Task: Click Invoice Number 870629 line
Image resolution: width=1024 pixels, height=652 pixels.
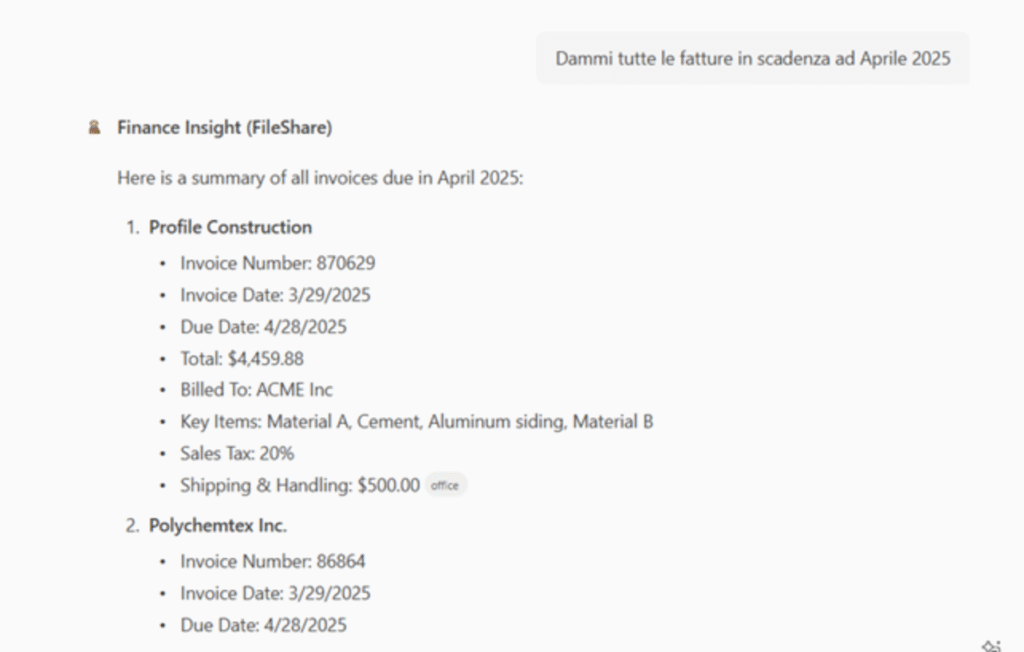Action: coord(277,264)
